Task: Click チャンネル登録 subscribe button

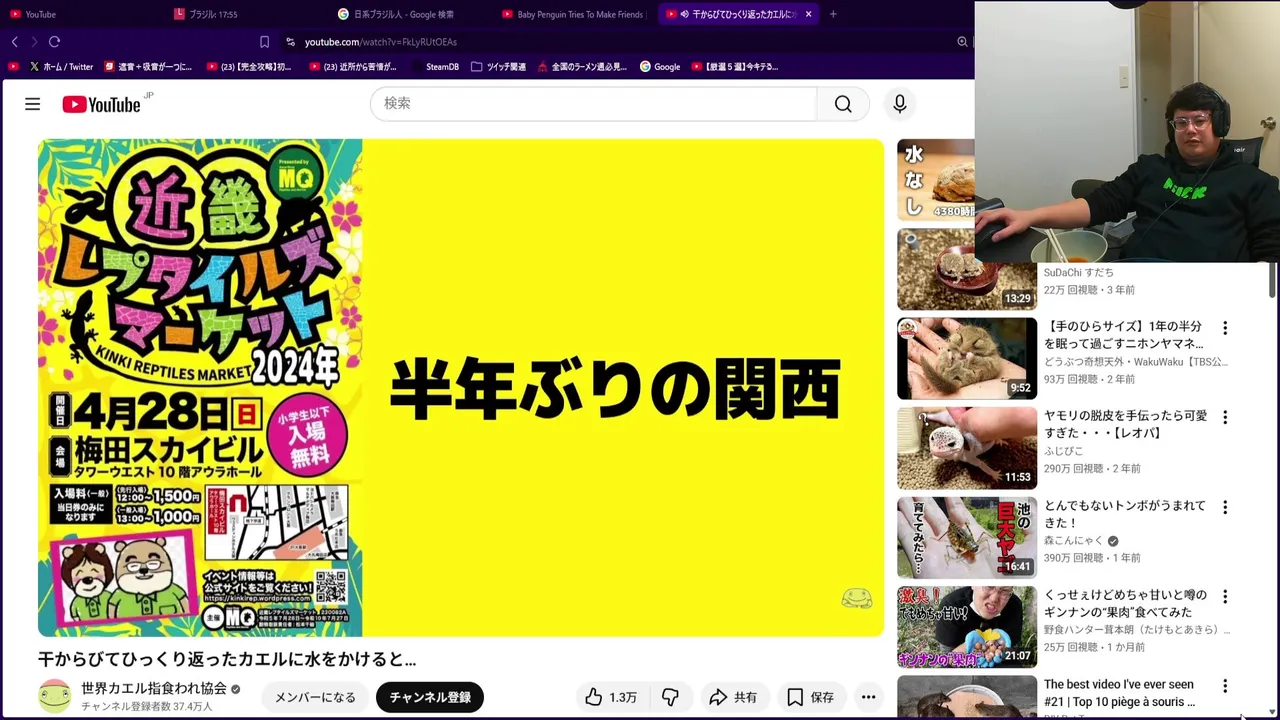Action: (x=430, y=697)
